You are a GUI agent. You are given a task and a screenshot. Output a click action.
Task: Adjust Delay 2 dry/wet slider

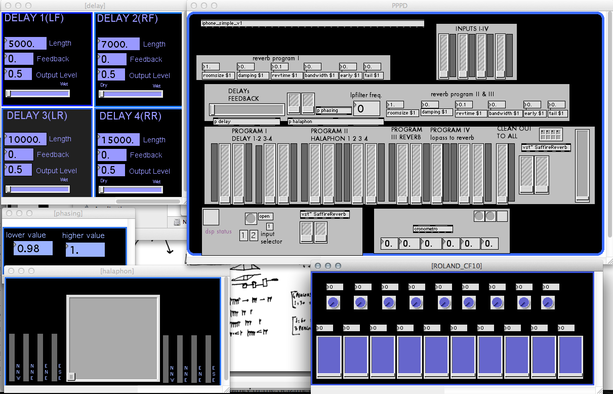click(x=131, y=94)
